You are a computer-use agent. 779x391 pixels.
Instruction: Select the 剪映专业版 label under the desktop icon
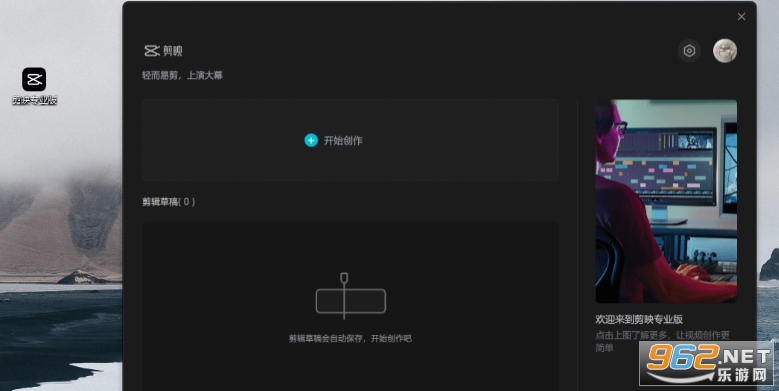pyautogui.click(x=34, y=100)
